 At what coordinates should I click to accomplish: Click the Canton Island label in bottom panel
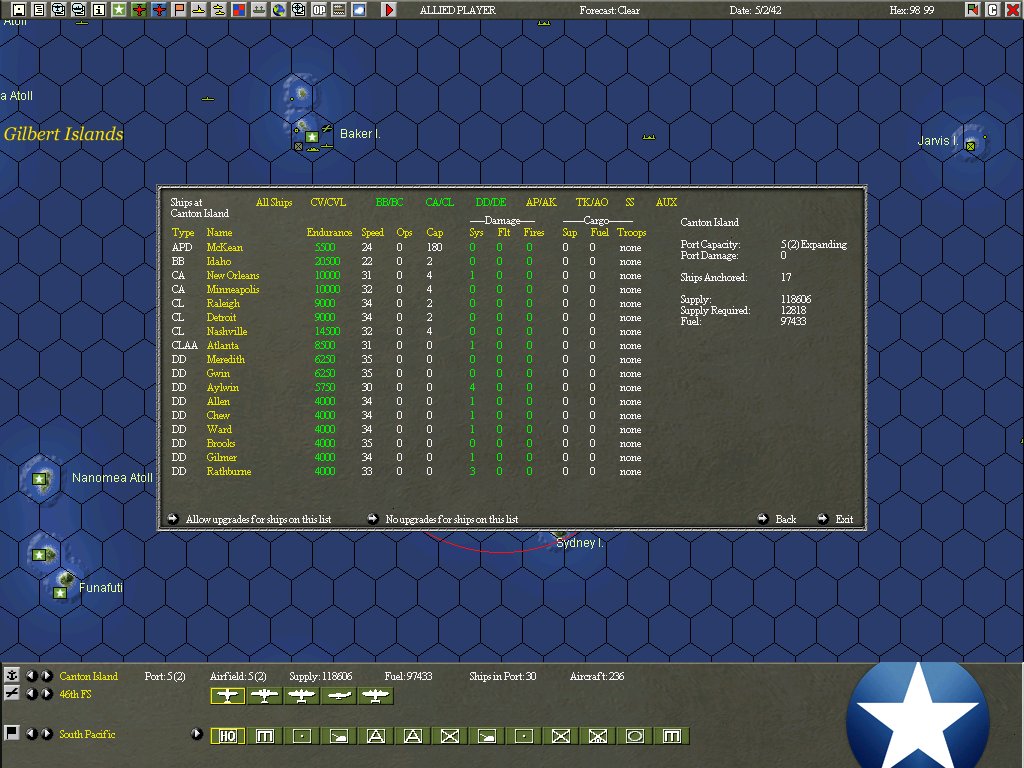click(89, 676)
